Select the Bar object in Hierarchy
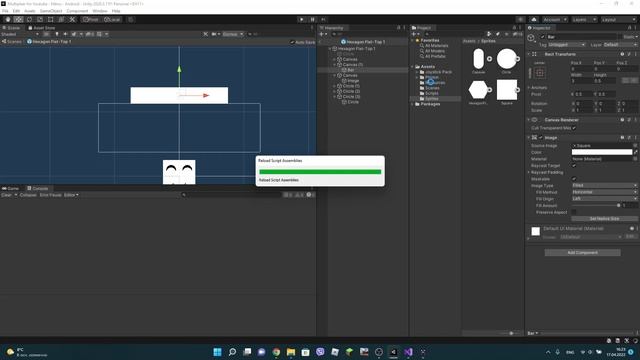 pyautogui.click(x=350, y=70)
